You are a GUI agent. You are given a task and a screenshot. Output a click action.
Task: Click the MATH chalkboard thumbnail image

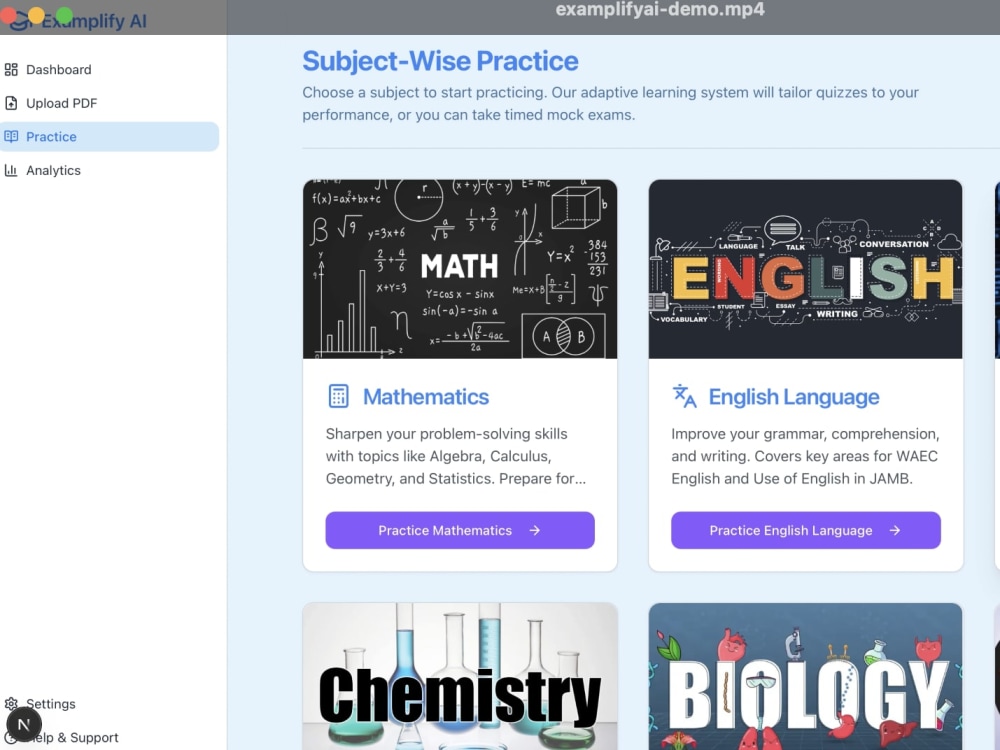(460, 269)
